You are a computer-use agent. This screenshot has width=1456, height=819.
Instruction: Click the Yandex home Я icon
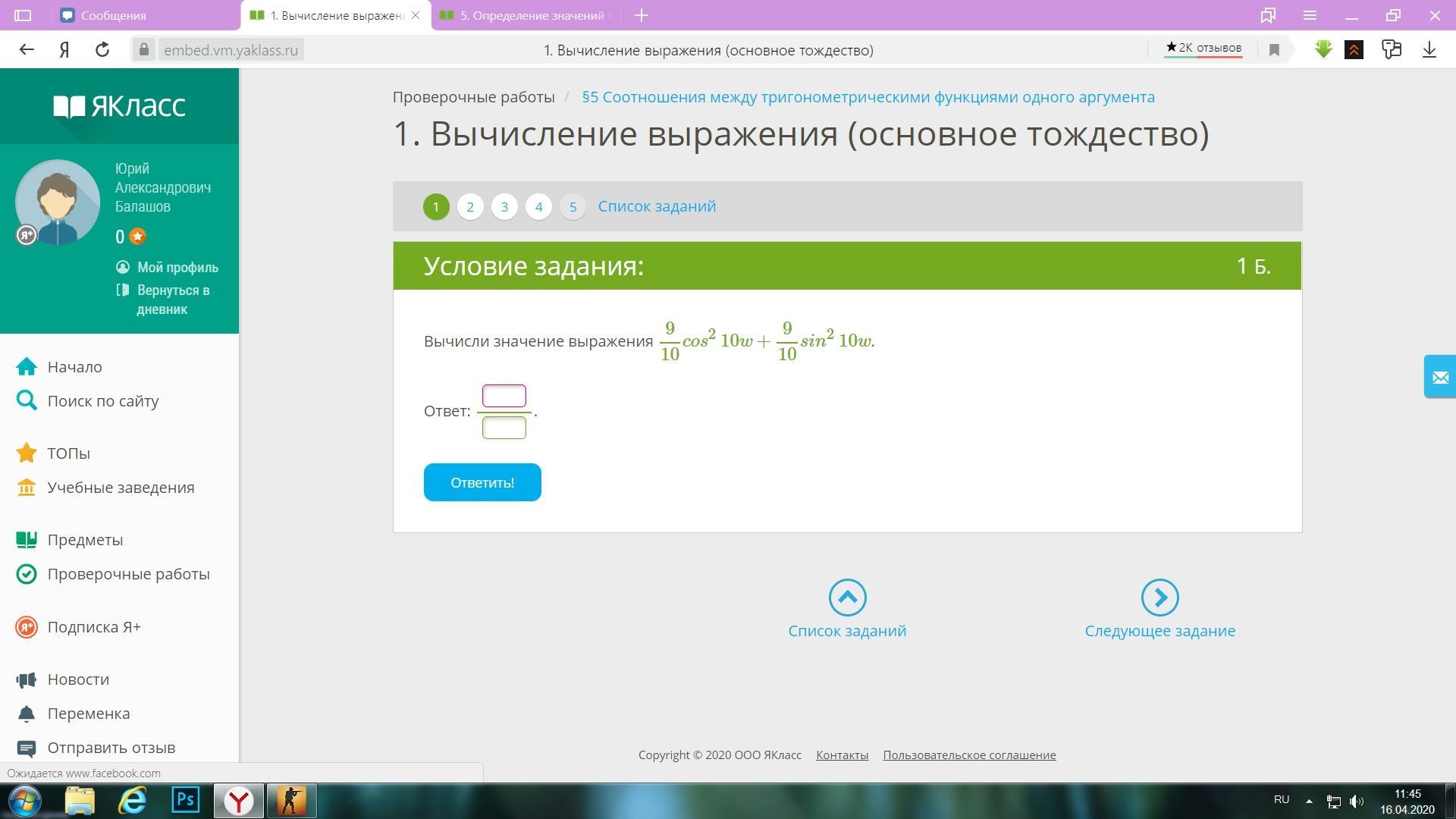click(x=64, y=50)
